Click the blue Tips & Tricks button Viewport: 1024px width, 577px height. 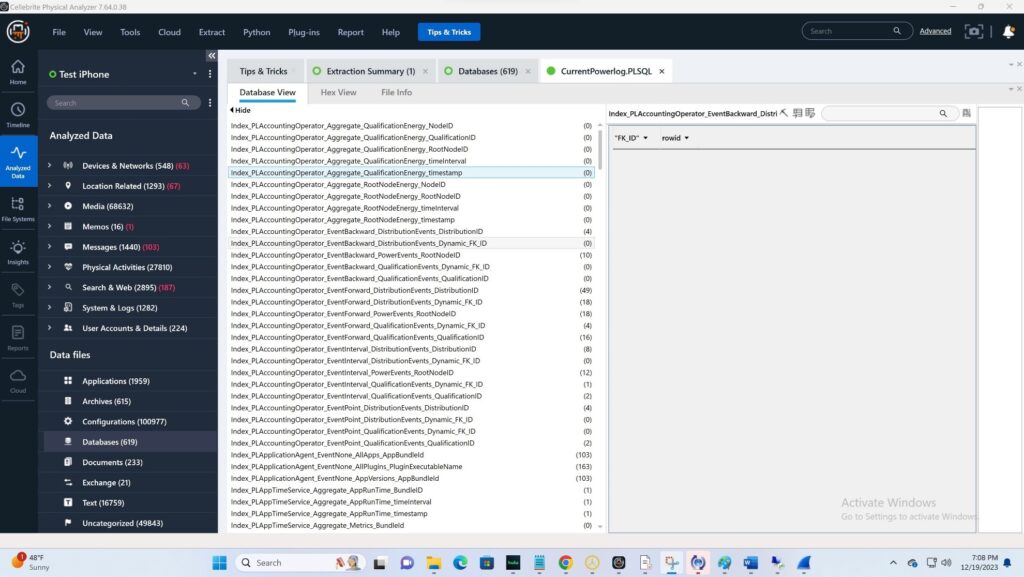click(x=449, y=32)
